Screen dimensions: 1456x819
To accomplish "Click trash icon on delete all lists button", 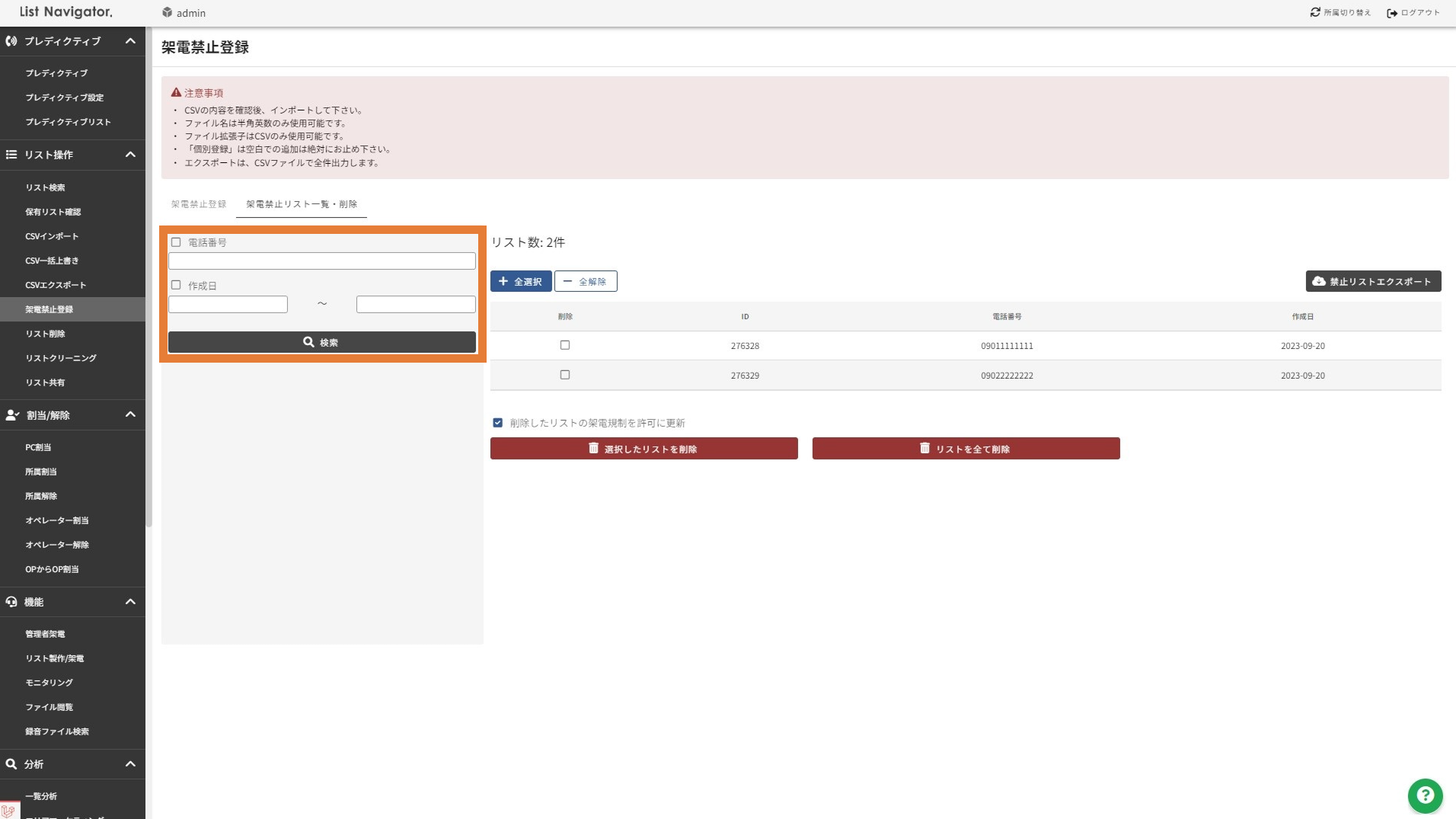I will [924, 448].
